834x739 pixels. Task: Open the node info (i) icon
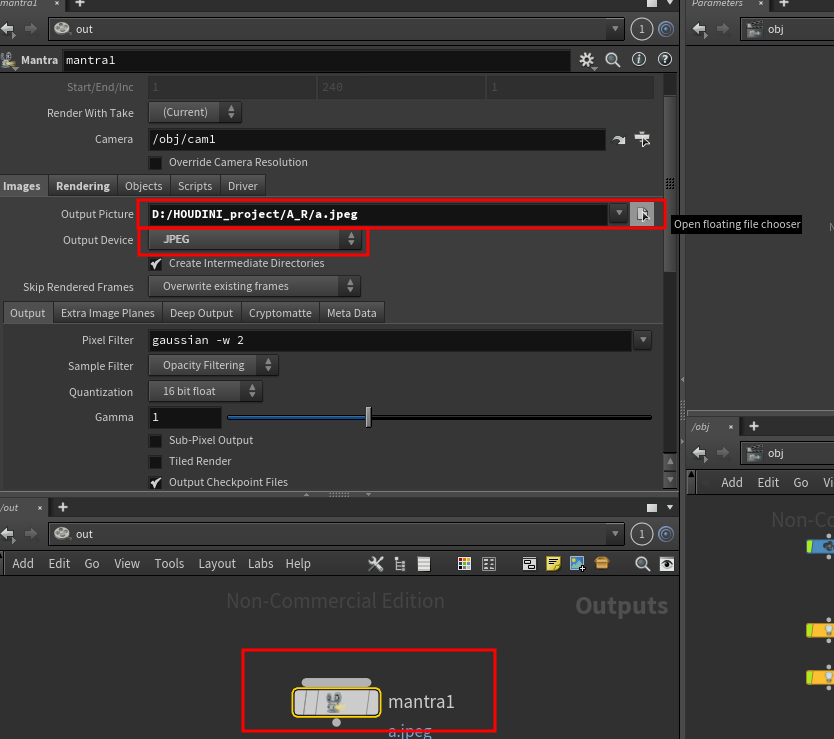(639, 60)
